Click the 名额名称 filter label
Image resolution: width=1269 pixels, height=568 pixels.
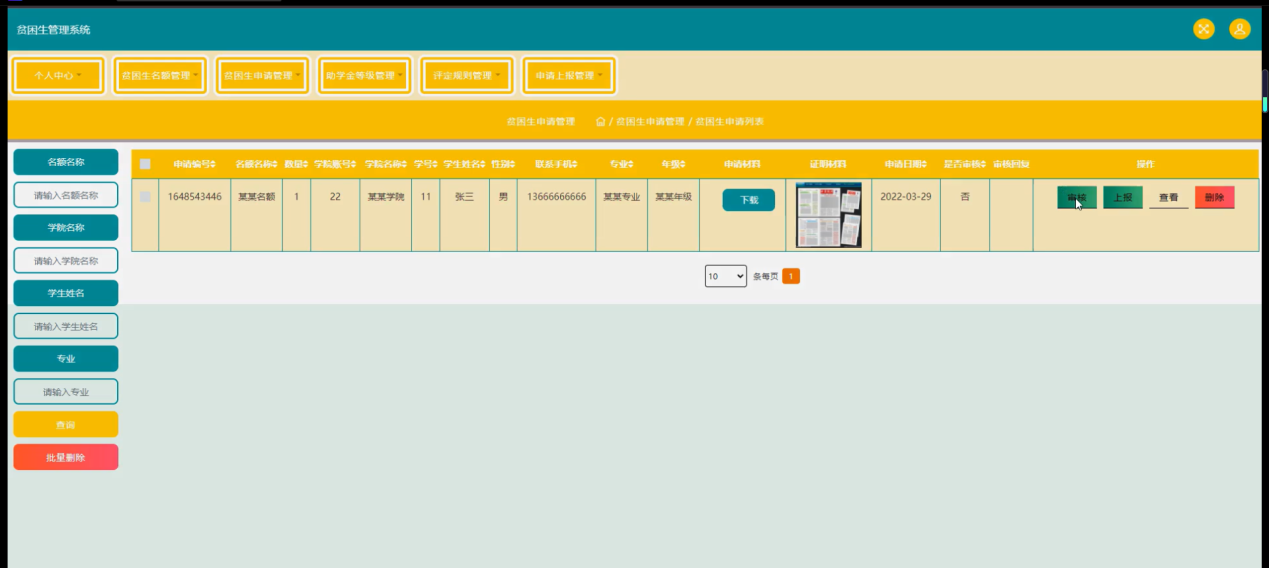click(66, 161)
